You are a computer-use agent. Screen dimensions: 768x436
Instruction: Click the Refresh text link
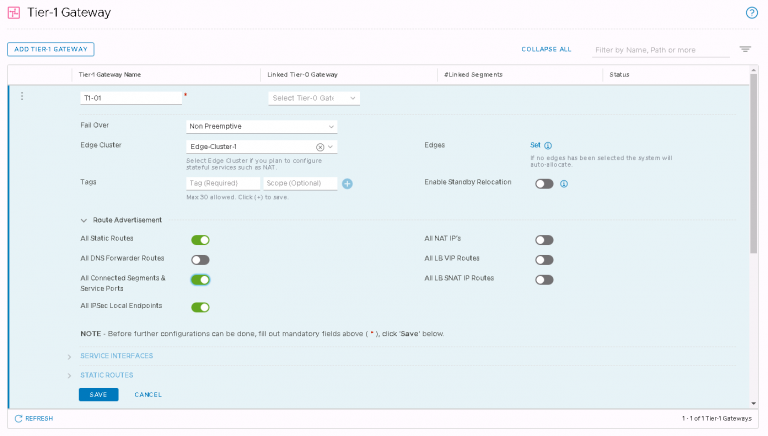(39, 418)
